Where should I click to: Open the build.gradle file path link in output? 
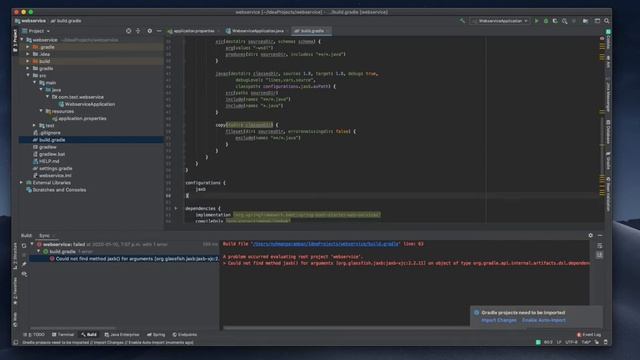click(x=325, y=244)
